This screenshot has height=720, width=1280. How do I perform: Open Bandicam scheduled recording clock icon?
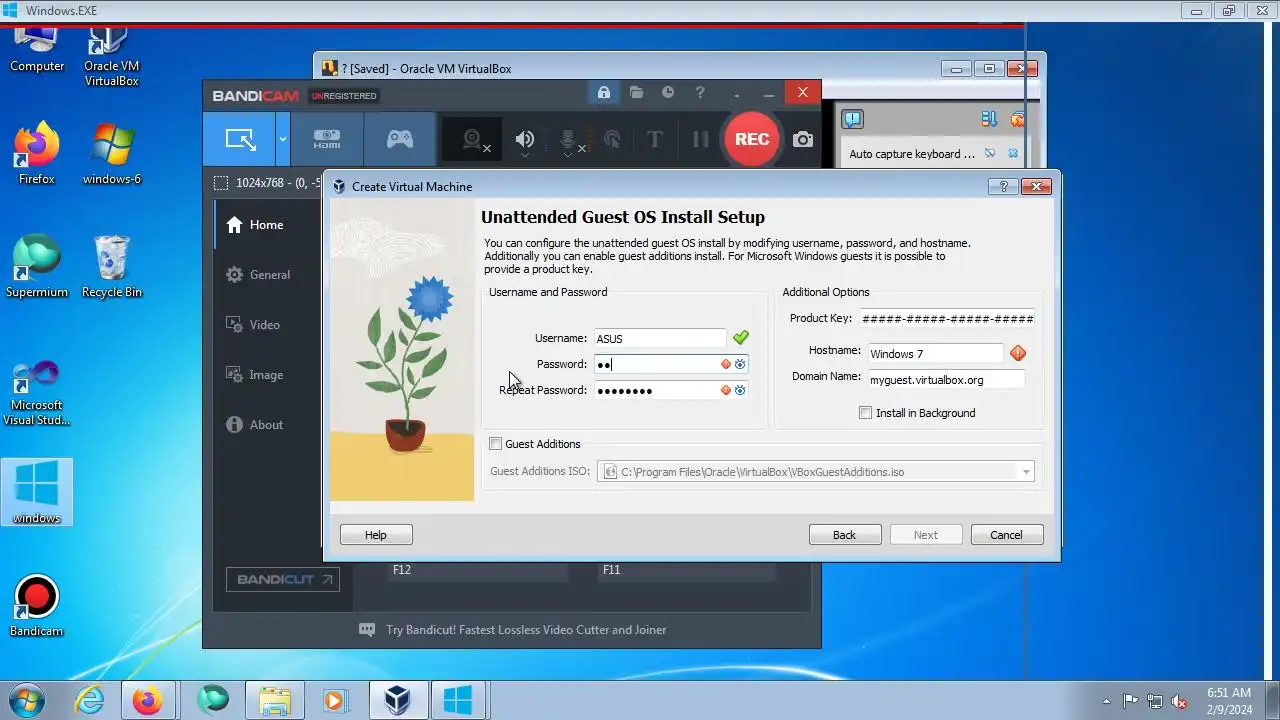coord(668,93)
